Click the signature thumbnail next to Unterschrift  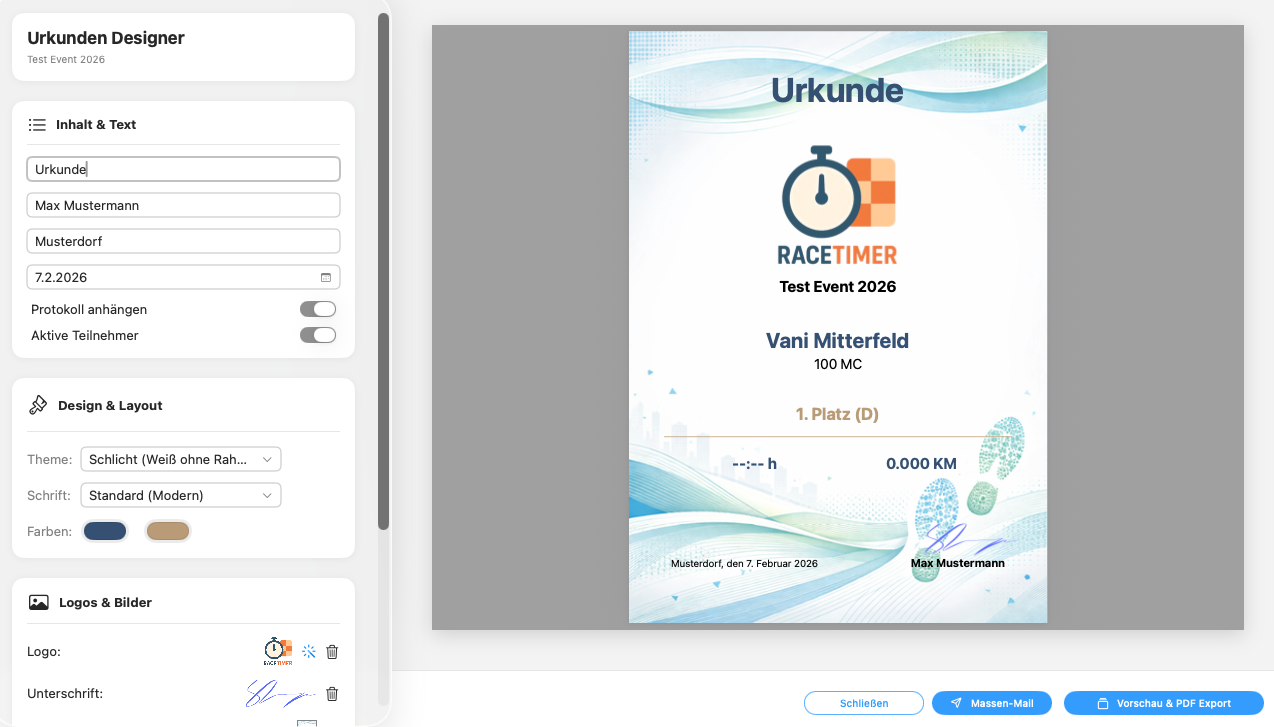tap(279, 694)
